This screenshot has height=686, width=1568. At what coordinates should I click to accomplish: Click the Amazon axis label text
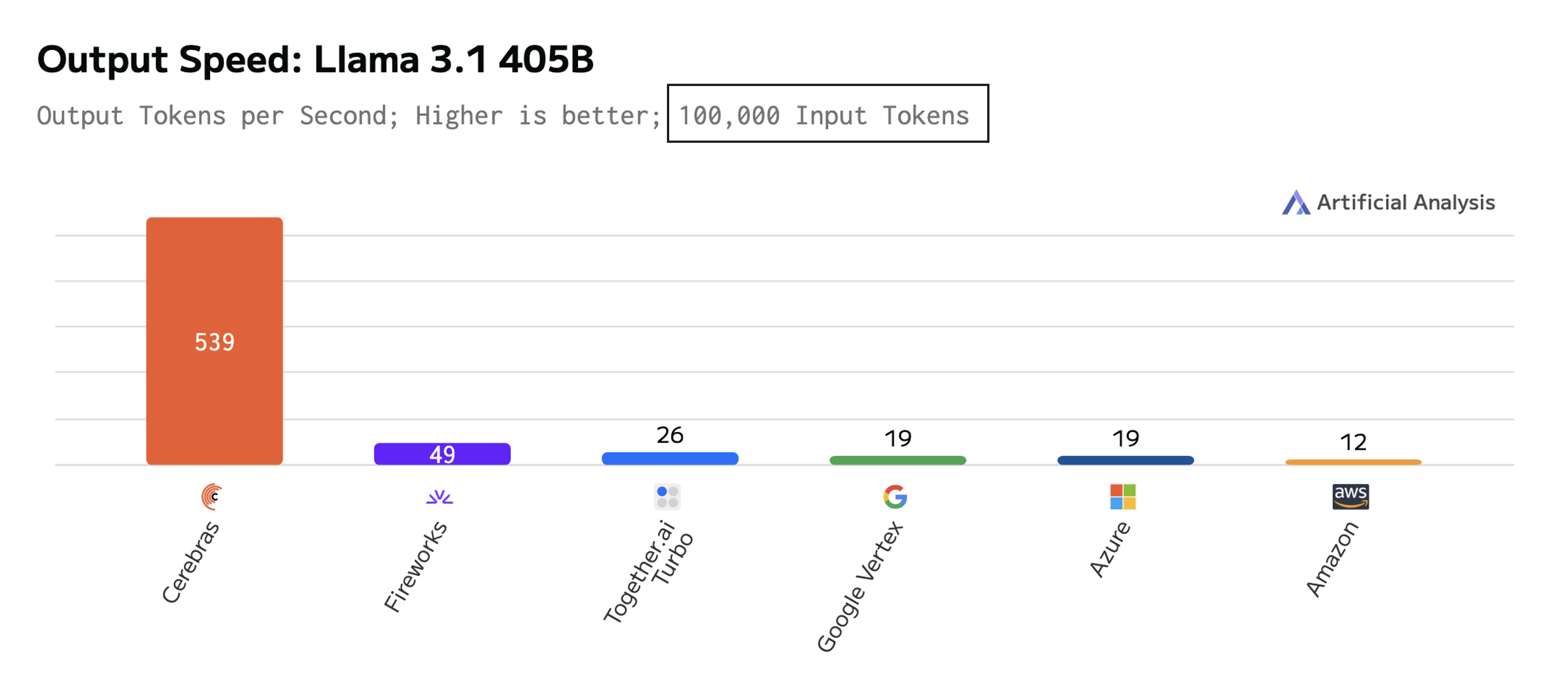(1332, 559)
